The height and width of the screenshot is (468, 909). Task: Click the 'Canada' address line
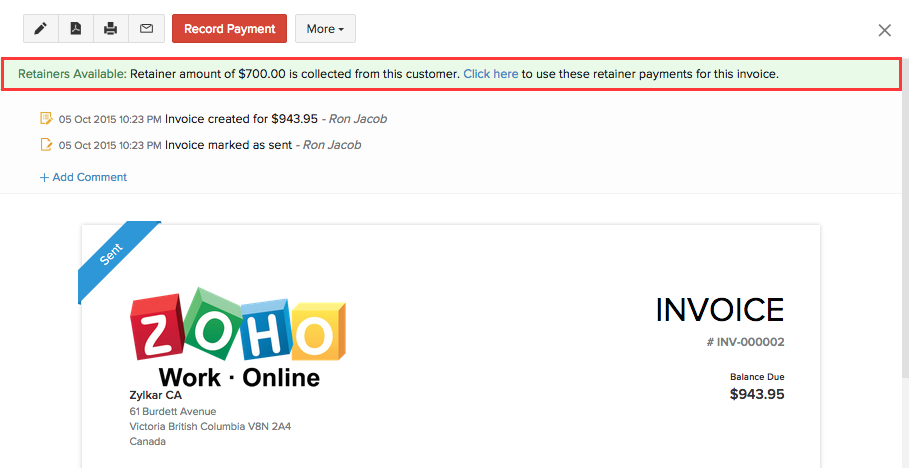pyautogui.click(x=147, y=442)
